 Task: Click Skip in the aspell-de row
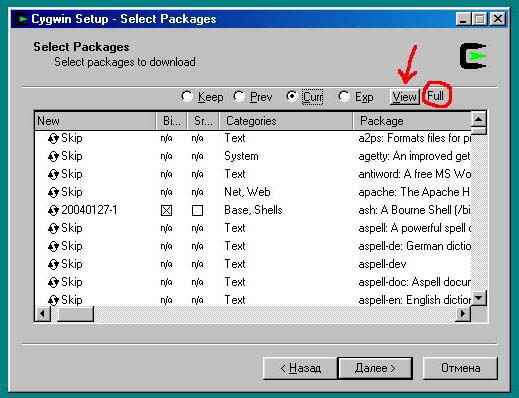pos(72,246)
